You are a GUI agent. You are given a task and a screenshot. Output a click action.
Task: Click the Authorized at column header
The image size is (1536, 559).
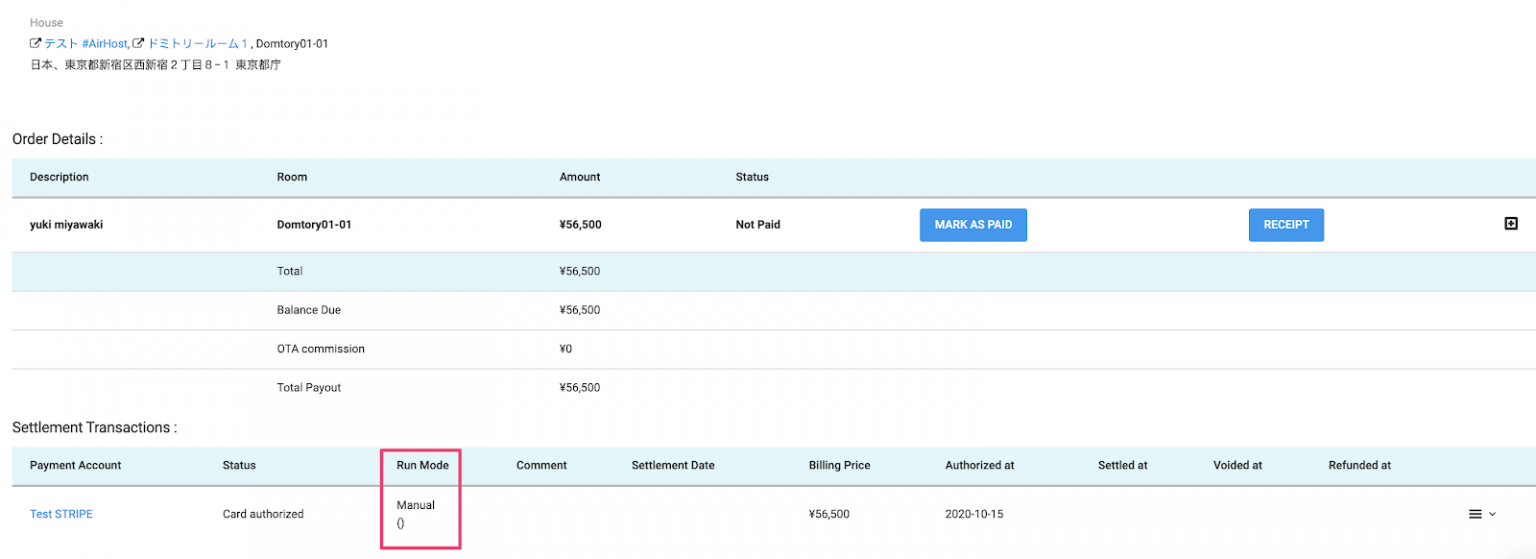980,465
